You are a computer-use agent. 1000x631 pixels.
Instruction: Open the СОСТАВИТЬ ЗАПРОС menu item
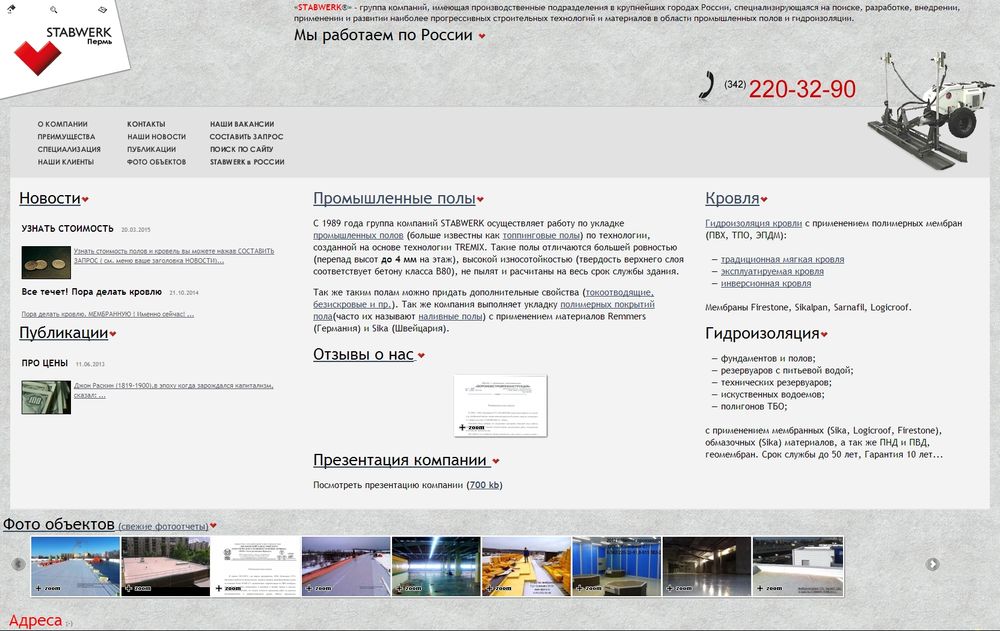pyautogui.click(x=246, y=137)
